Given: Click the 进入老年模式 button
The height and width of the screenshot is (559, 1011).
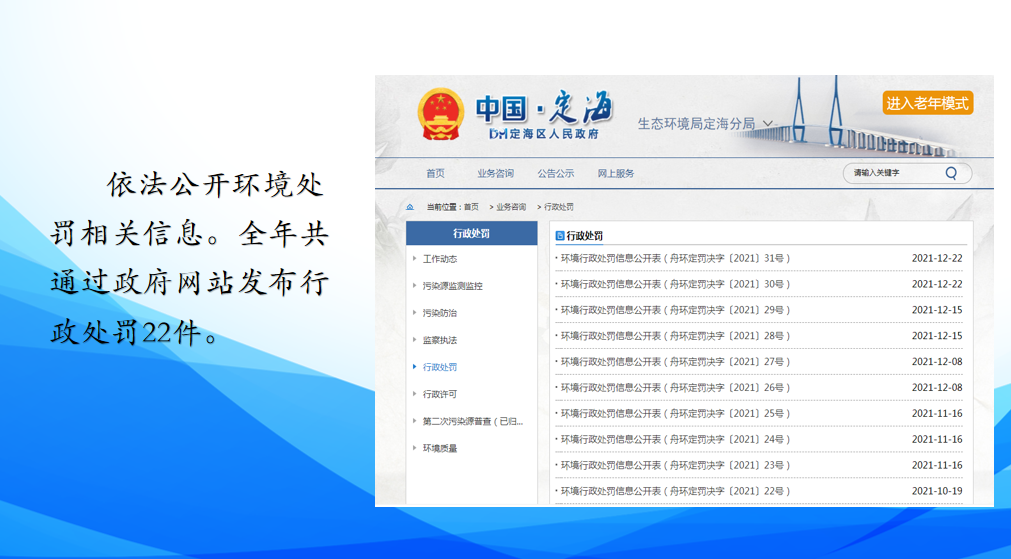Looking at the screenshot, I should 927,103.
